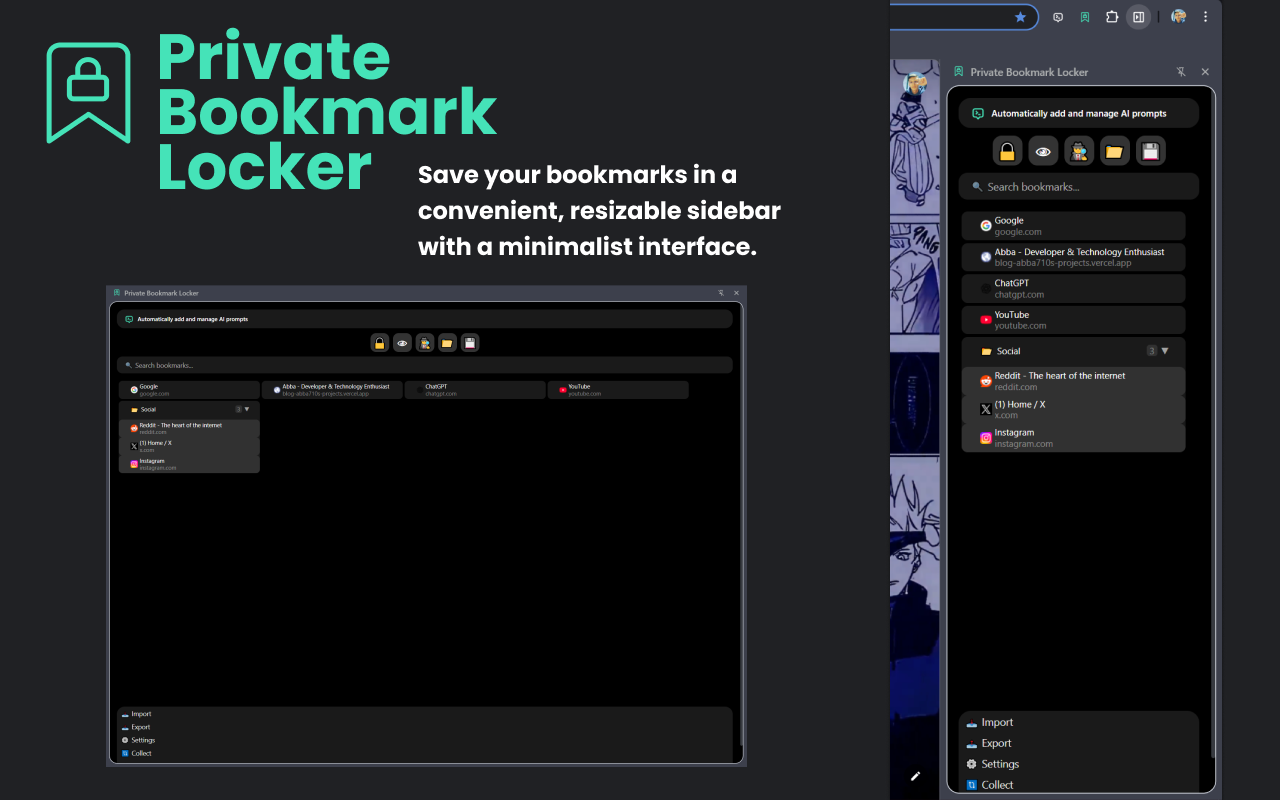Open the YouTube bookmark in the wide preview
Screen dimensions: 1280x800
(x=618, y=390)
